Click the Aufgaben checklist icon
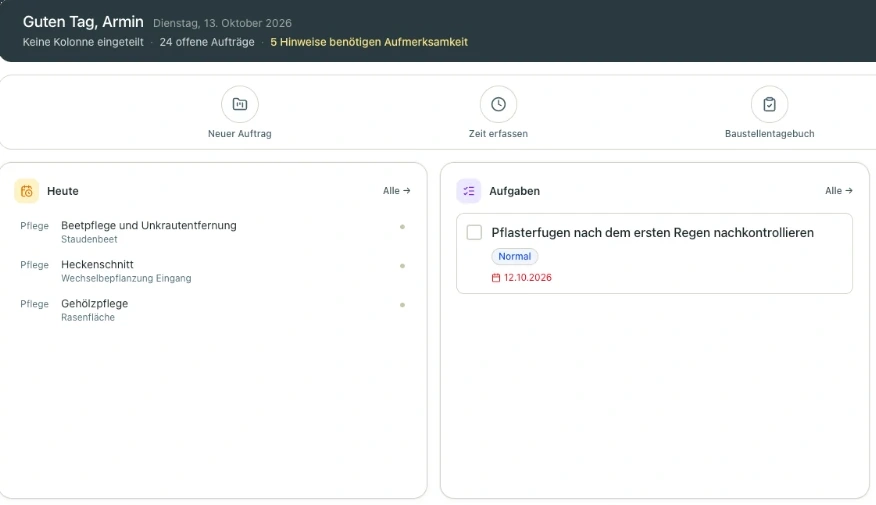 pos(469,191)
